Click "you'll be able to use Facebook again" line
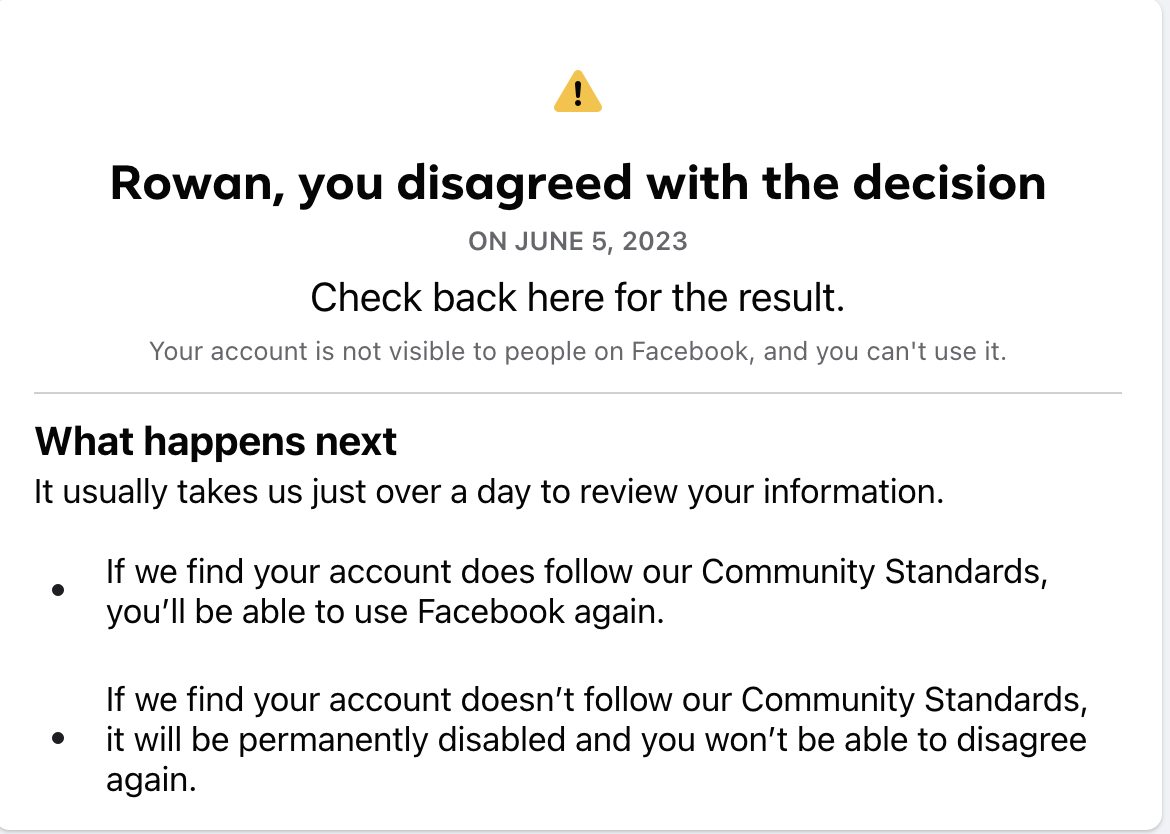1170x834 pixels. click(385, 612)
